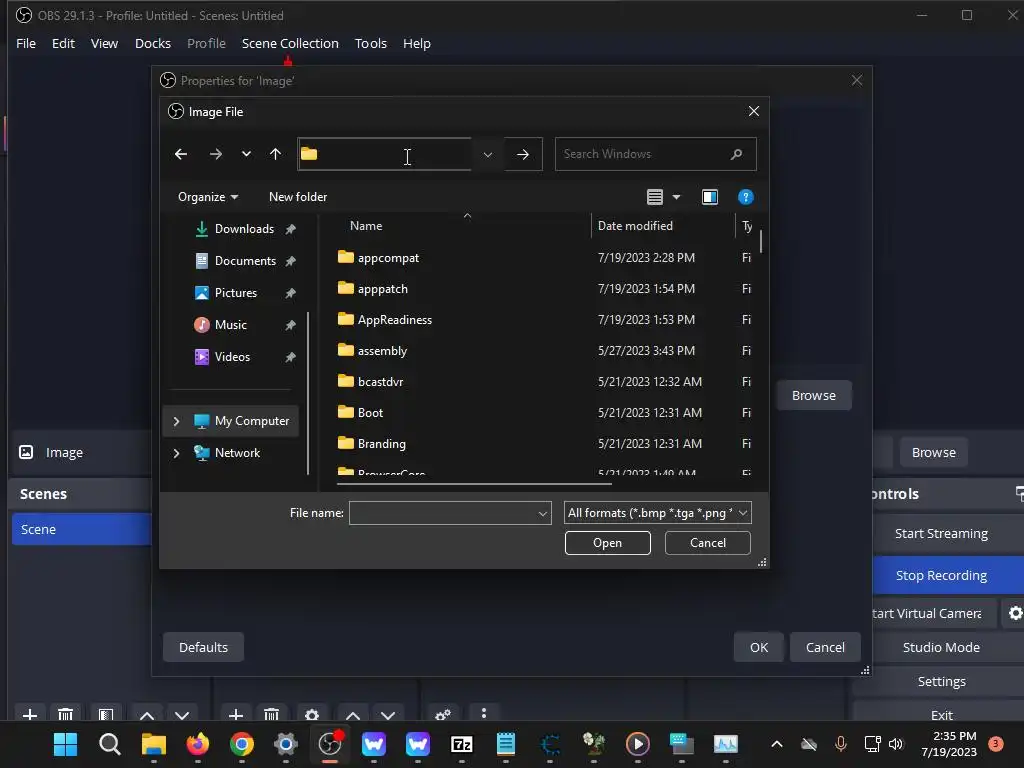Open 7-Zip from the taskbar

(462, 744)
